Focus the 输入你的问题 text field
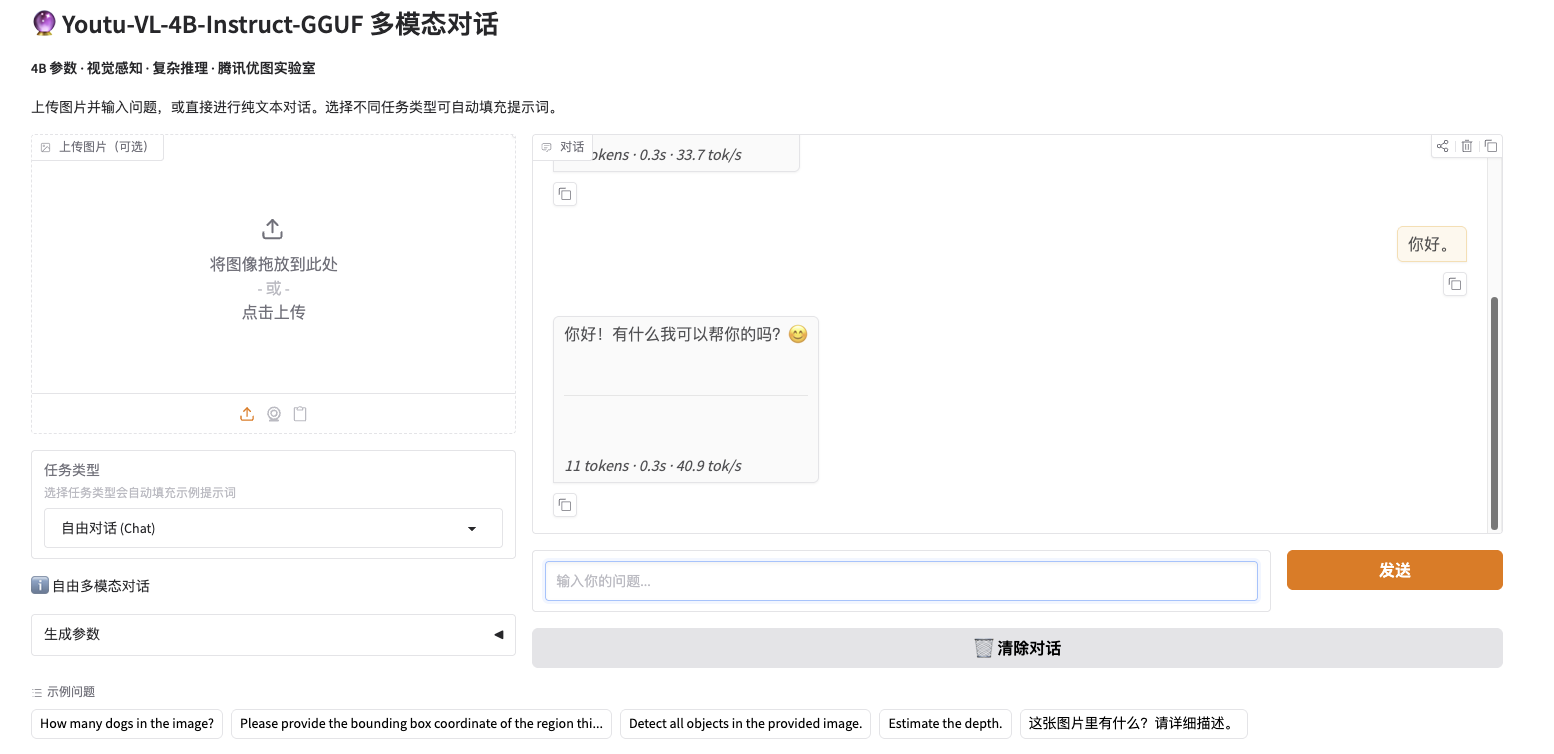1554x754 pixels. [x=901, y=581]
